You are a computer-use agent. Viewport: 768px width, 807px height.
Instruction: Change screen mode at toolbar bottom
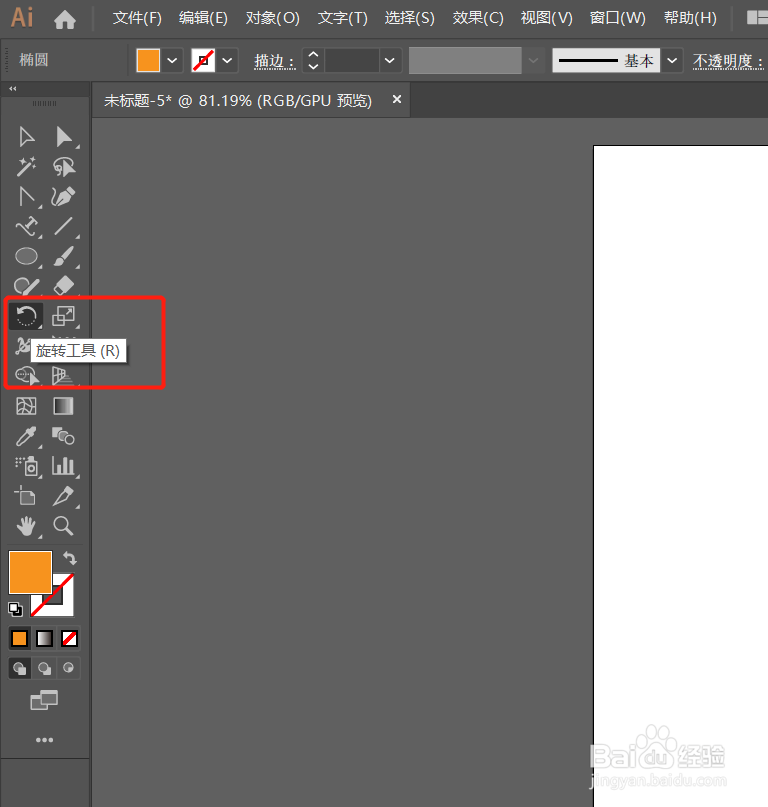[44, 700]
